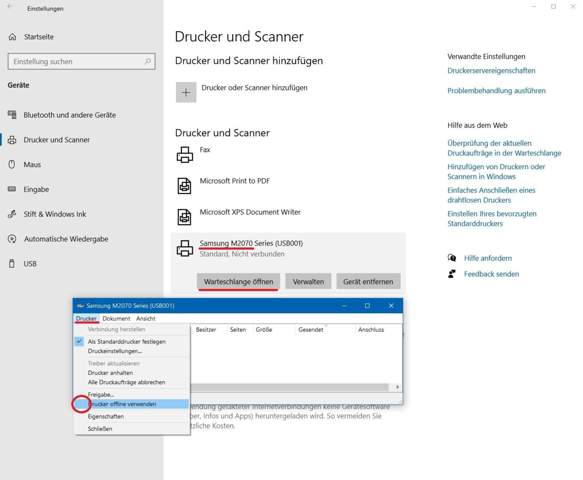
Task: Click the Microsoft Print to PDF icon
Action: click(x=185, y=186)
